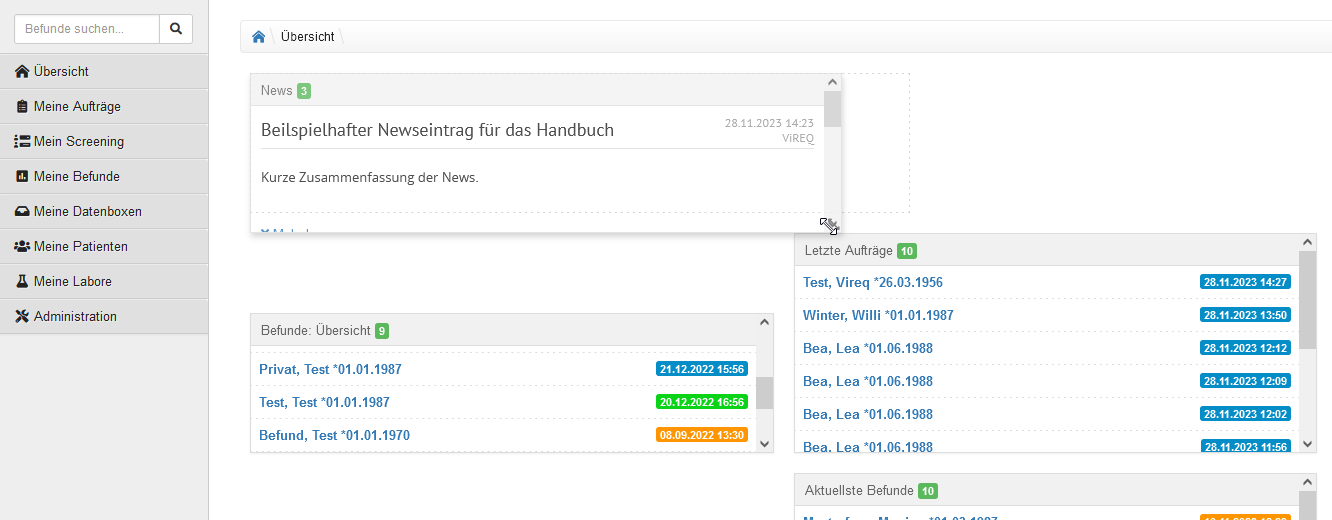Open order Bea, Lea from 12:02
The image size is (1332, 520).
(x=868, y=414)
